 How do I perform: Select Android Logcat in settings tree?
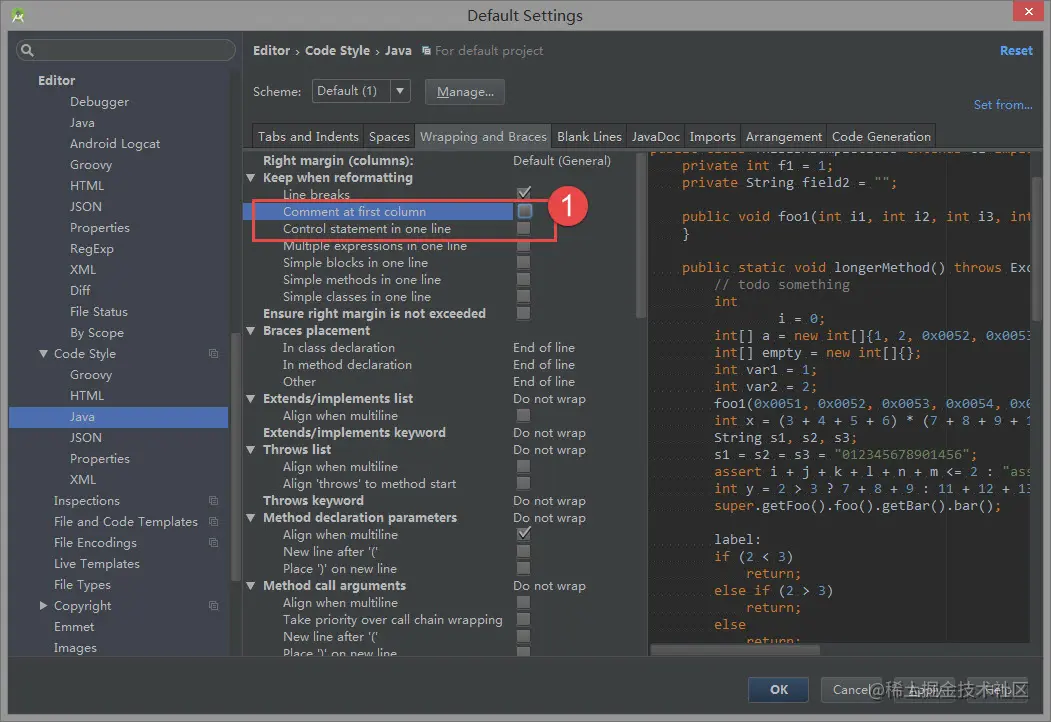click(x=115, y=143)
